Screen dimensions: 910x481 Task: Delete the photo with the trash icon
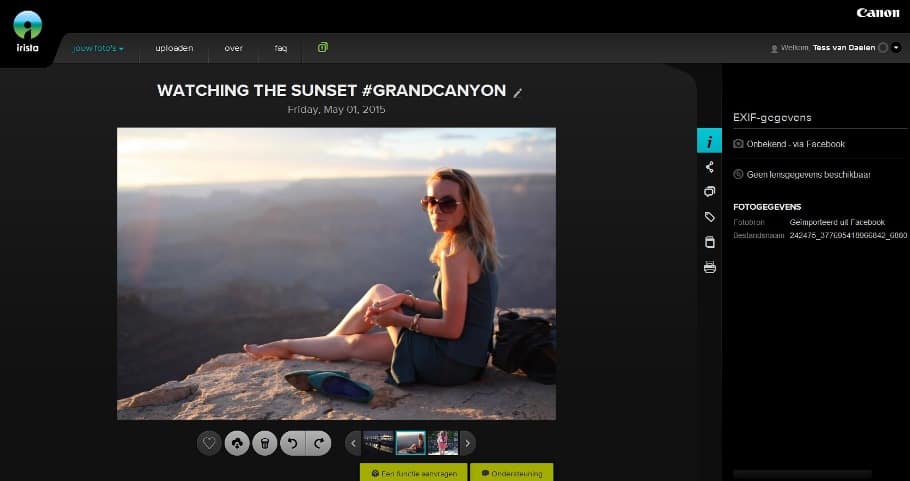(264, 443)
